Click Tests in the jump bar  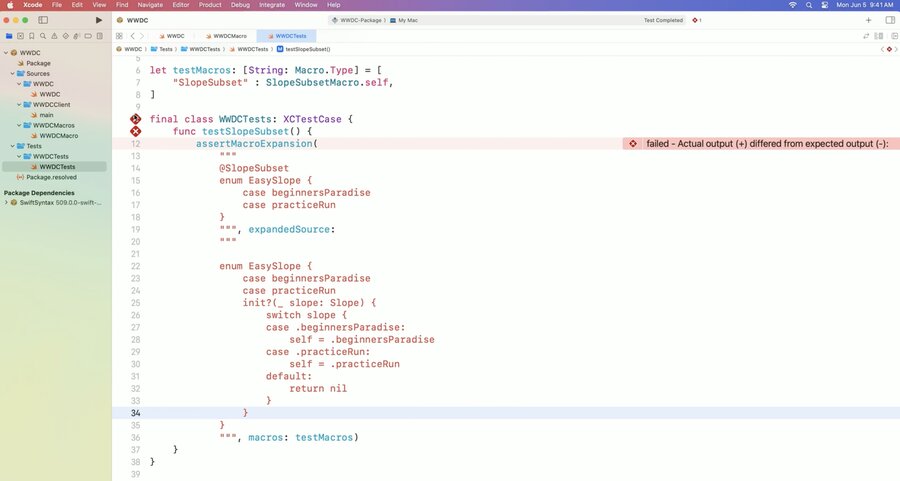[x=162, y=49]
